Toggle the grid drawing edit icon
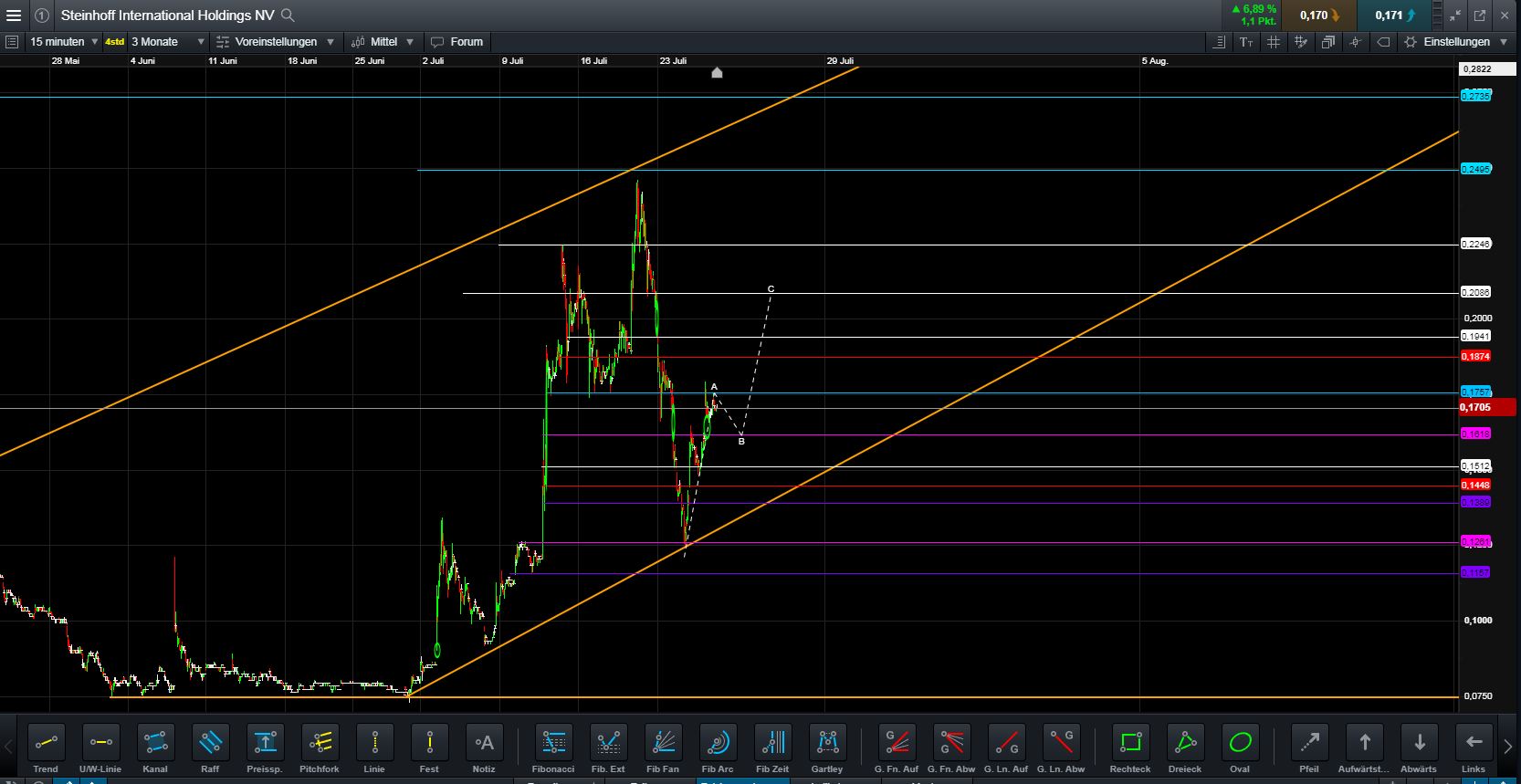This screenshot has height=784, width=1521. 1301,42
